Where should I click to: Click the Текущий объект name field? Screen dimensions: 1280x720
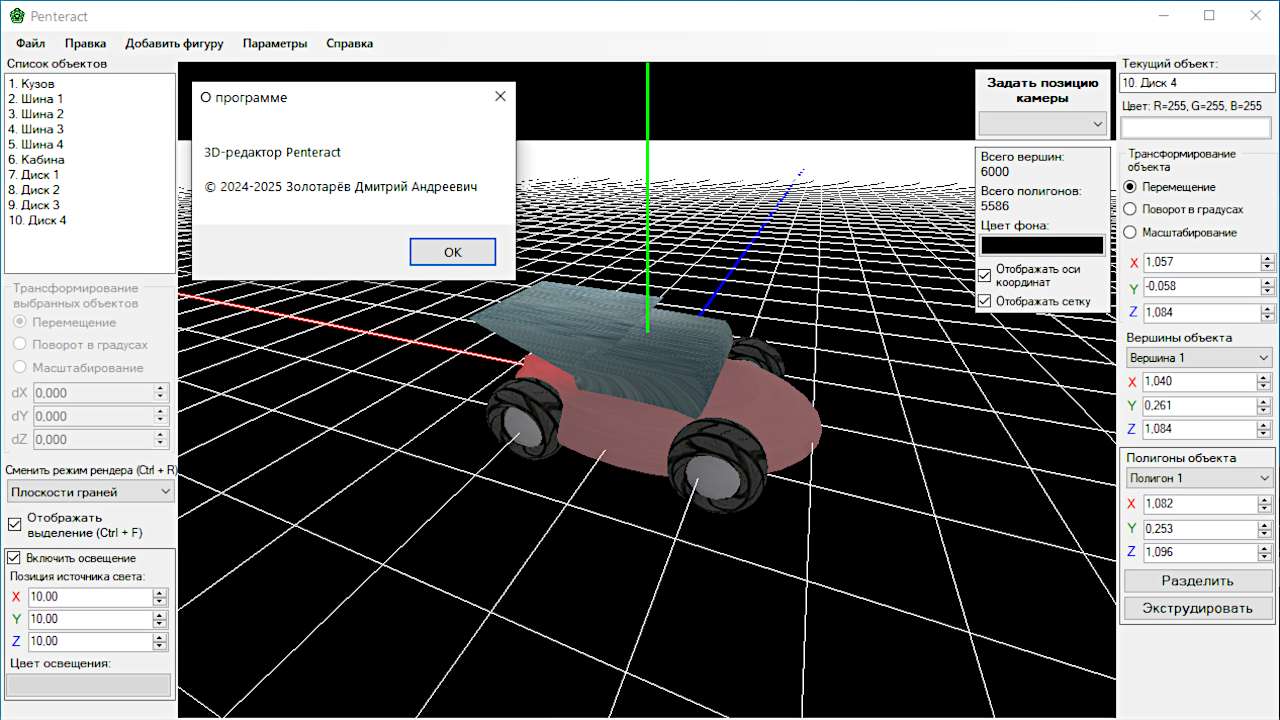[1196, 83]
